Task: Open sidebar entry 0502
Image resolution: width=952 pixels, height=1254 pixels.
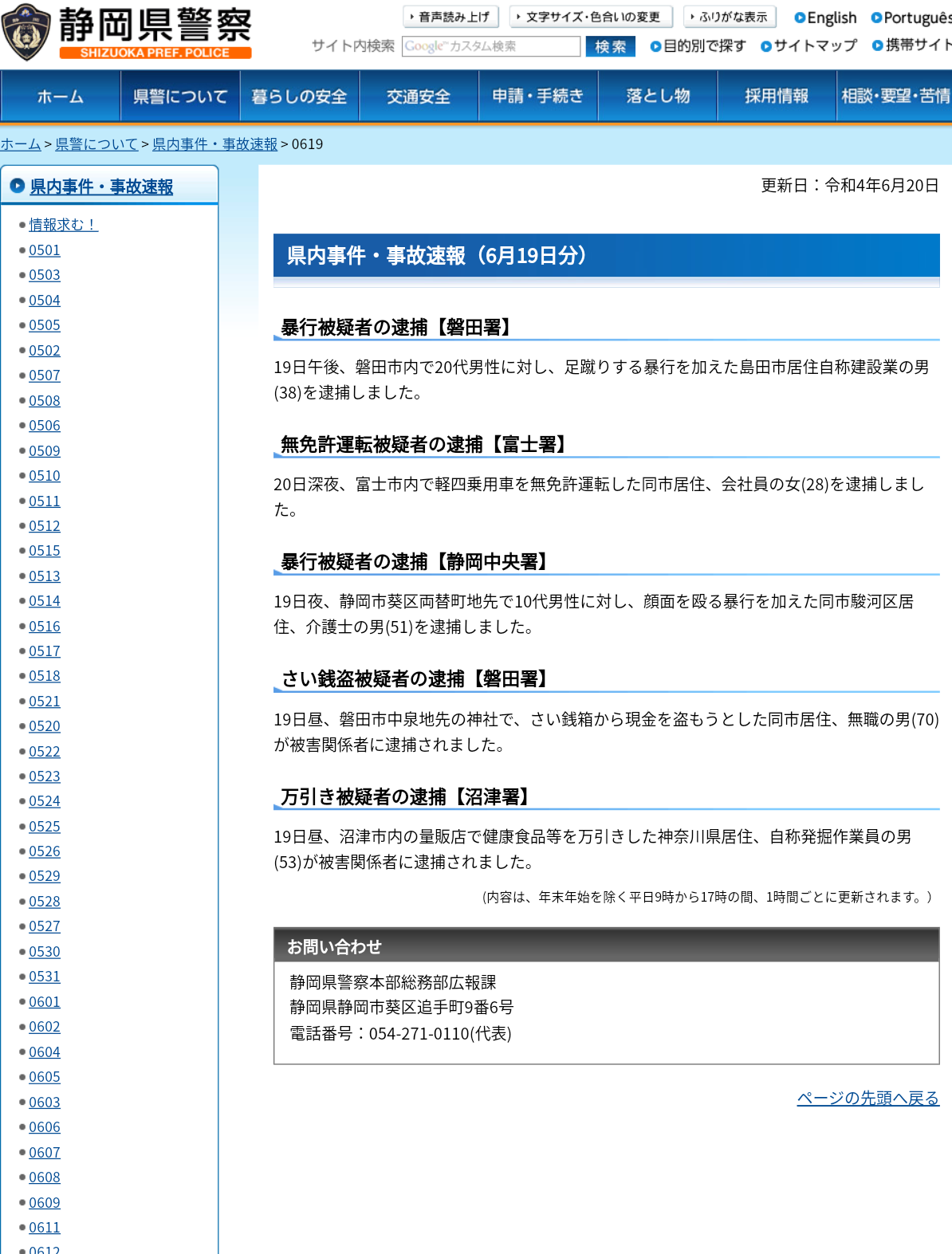Action: (45, 351)
